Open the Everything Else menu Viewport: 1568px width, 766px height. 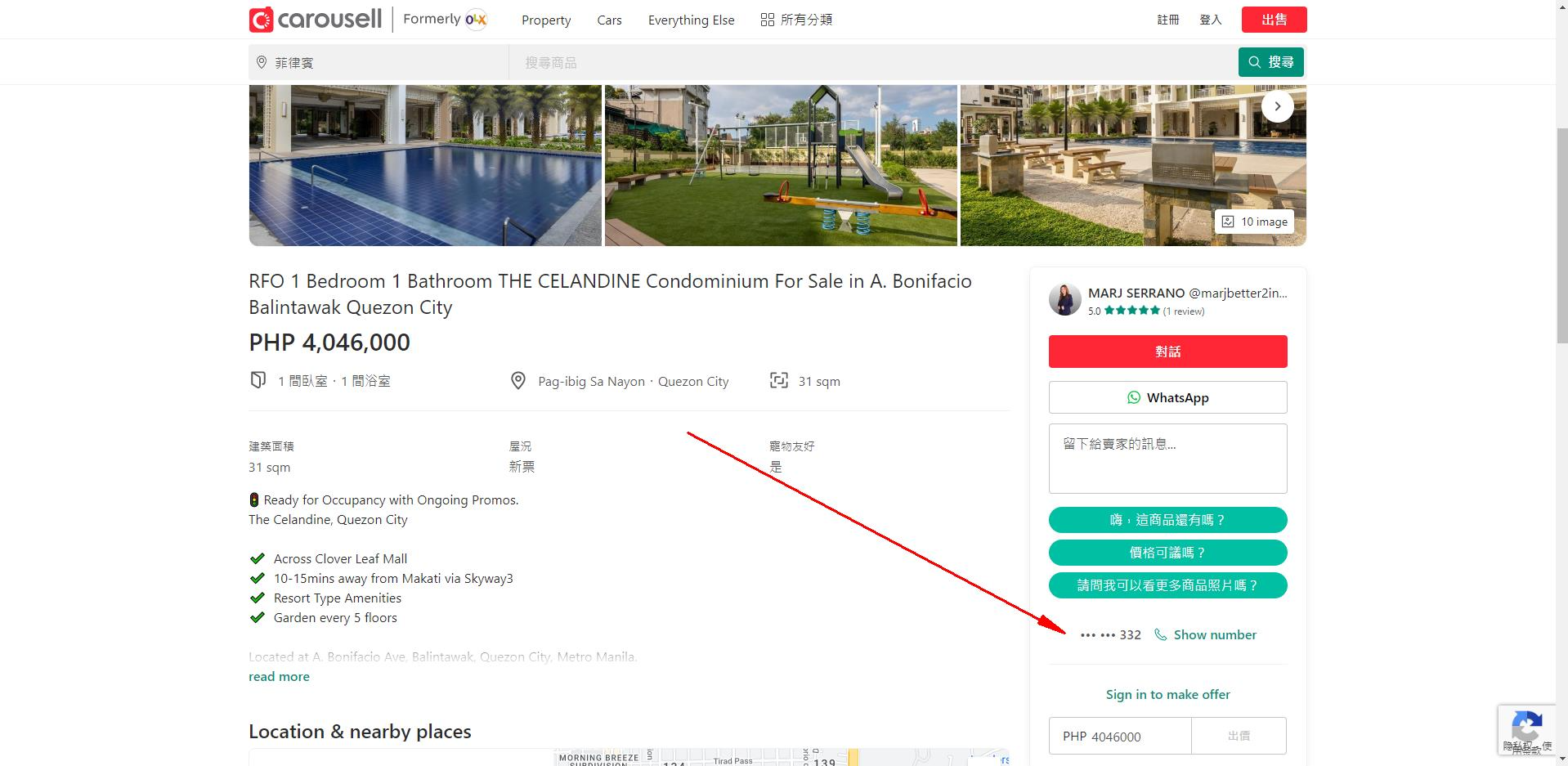tap(691, 20)
